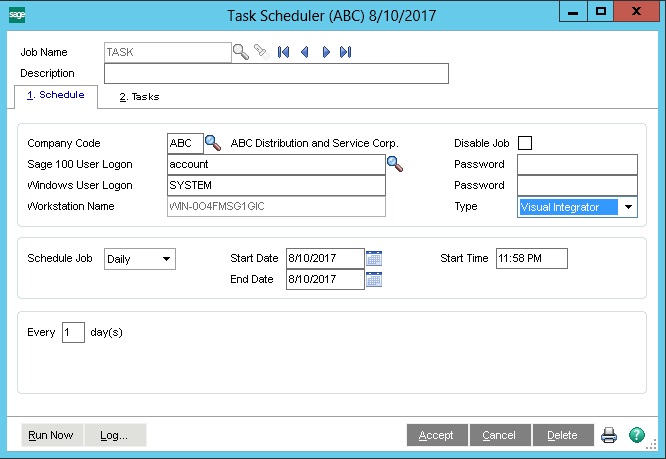The width and height of the screenshot is (666, 459).
Task: Open the Company Code lookup
Action: (213, 143)
